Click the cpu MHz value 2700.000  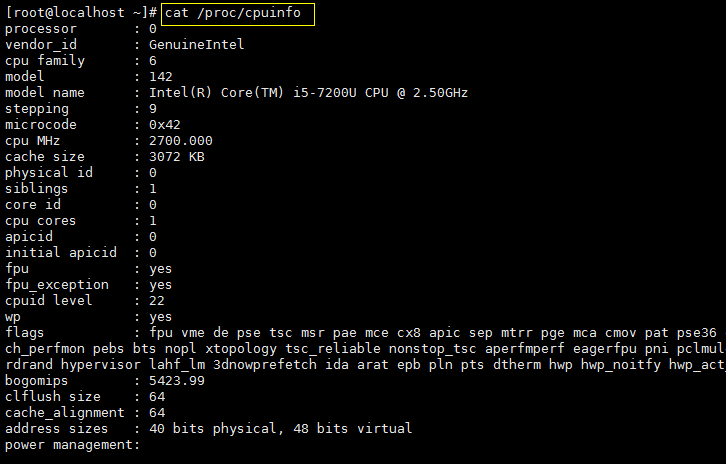(x=180, y=141)
